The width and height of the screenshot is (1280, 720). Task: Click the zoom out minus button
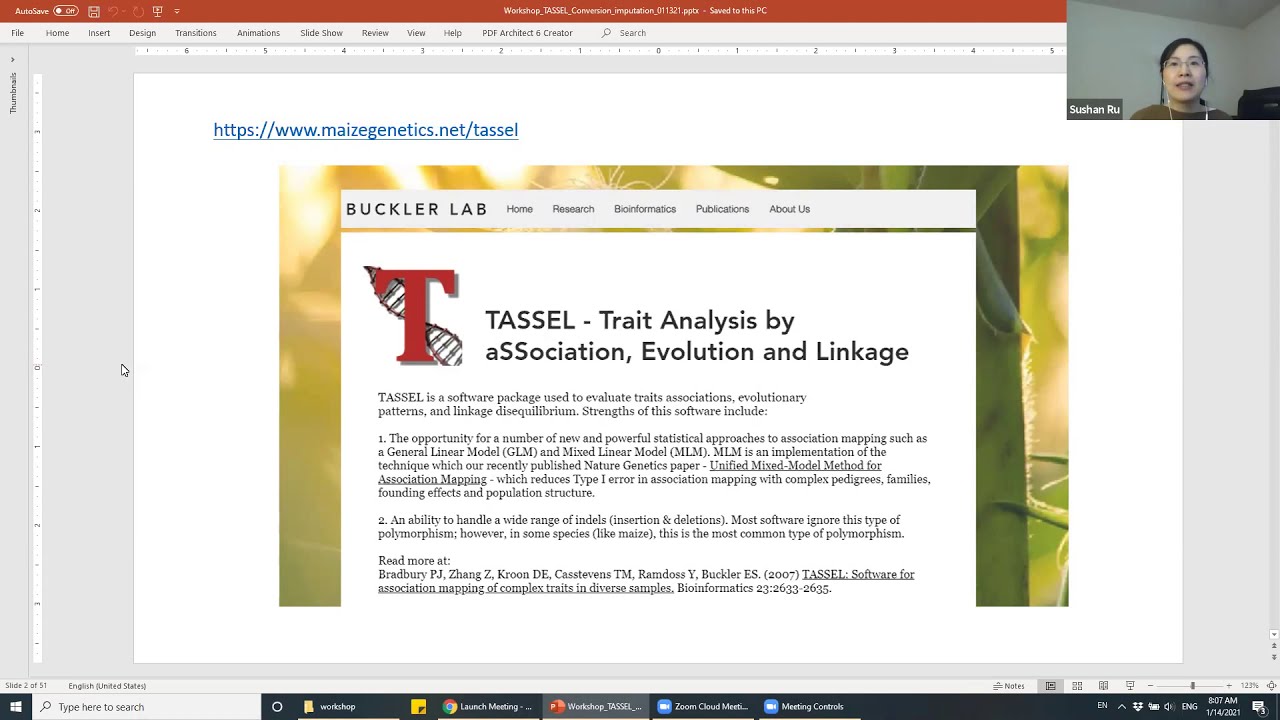[1150, 686]
